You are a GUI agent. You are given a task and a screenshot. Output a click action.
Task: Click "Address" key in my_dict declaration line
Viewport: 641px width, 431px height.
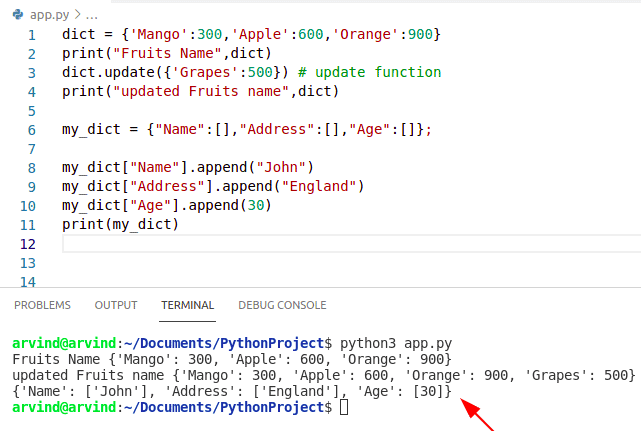pos(277,130)
